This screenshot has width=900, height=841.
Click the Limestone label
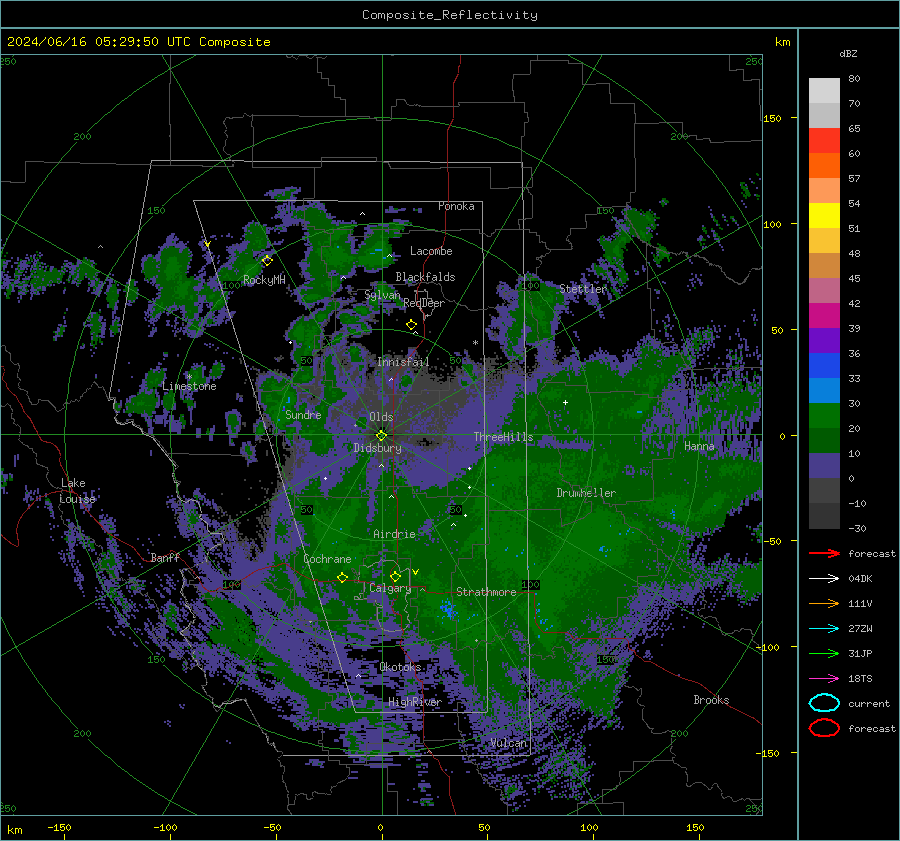(x=189, y=386)
